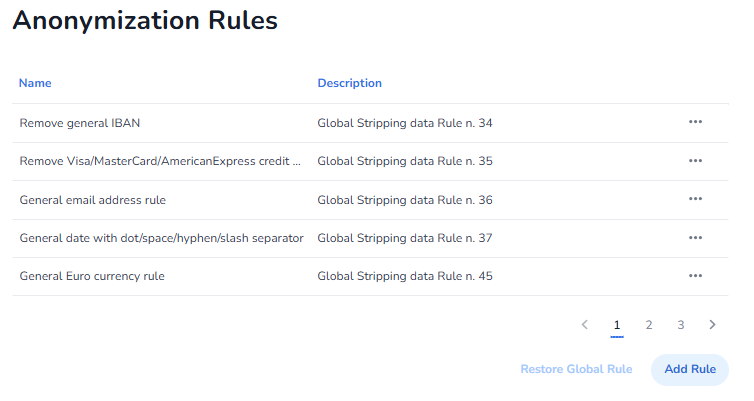The height and width of the screenshot is (401, 754).
Task: Switch to page 2 of rules
Action: (649, 325)
